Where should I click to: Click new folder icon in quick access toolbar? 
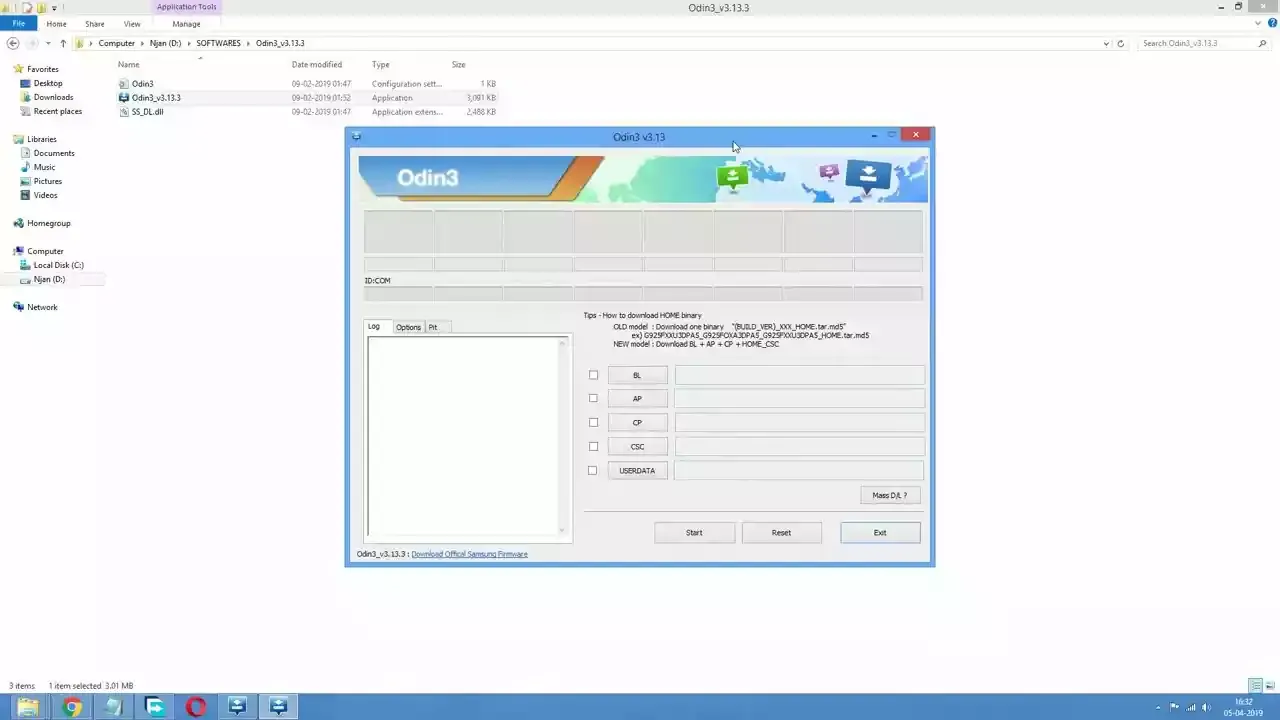pos(41,7)
